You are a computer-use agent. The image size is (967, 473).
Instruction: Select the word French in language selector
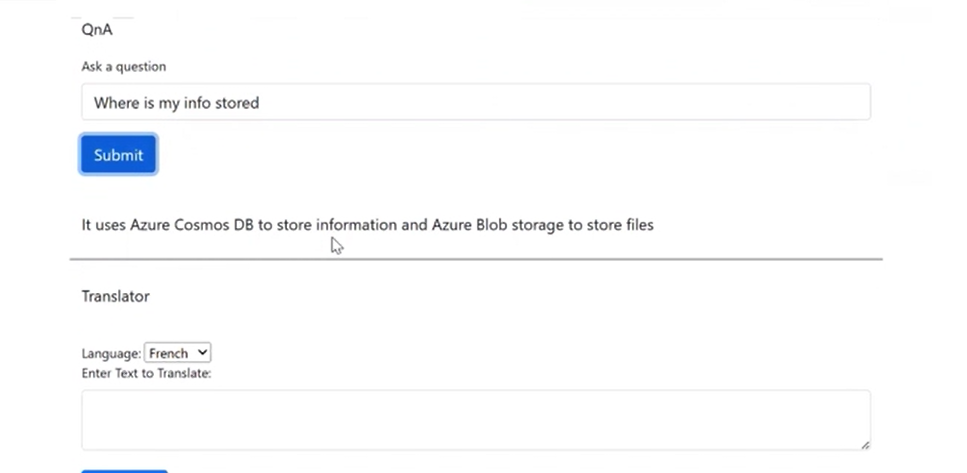coord(168,353)
